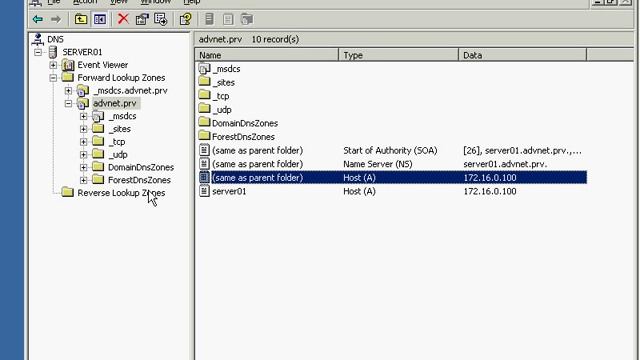Expand the DomainDnsZones tree node
Screen dimensions: 640x360
pos(83,167)
